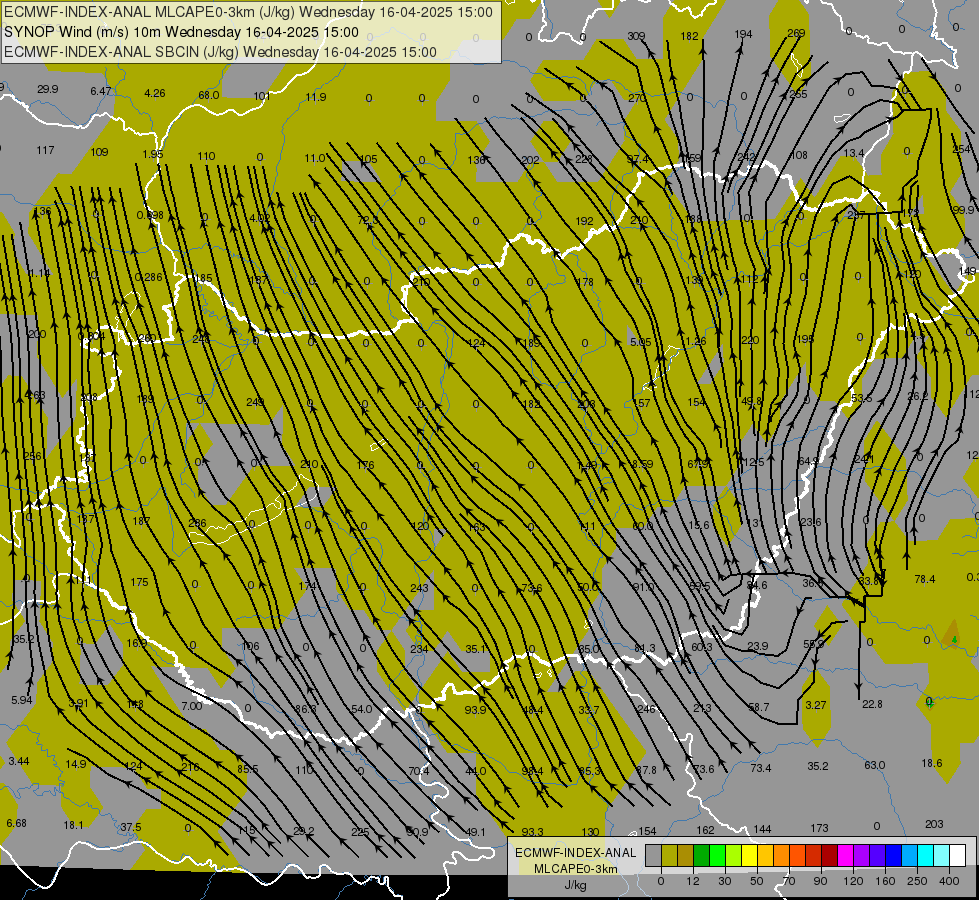The width and height of the screenshot is (979, 900).
Task: Click legend scale tick label '50'
Action: pyautogui.click(x=757, y=881)
